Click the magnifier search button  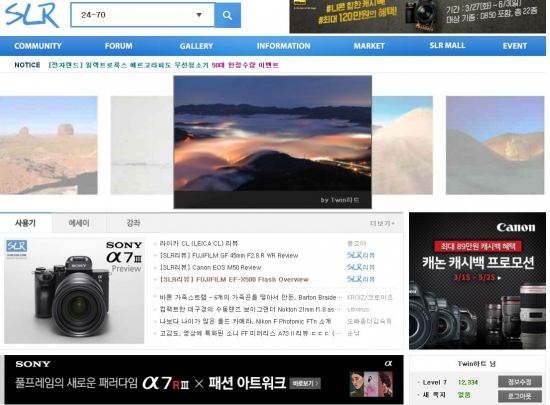(227, 15)
